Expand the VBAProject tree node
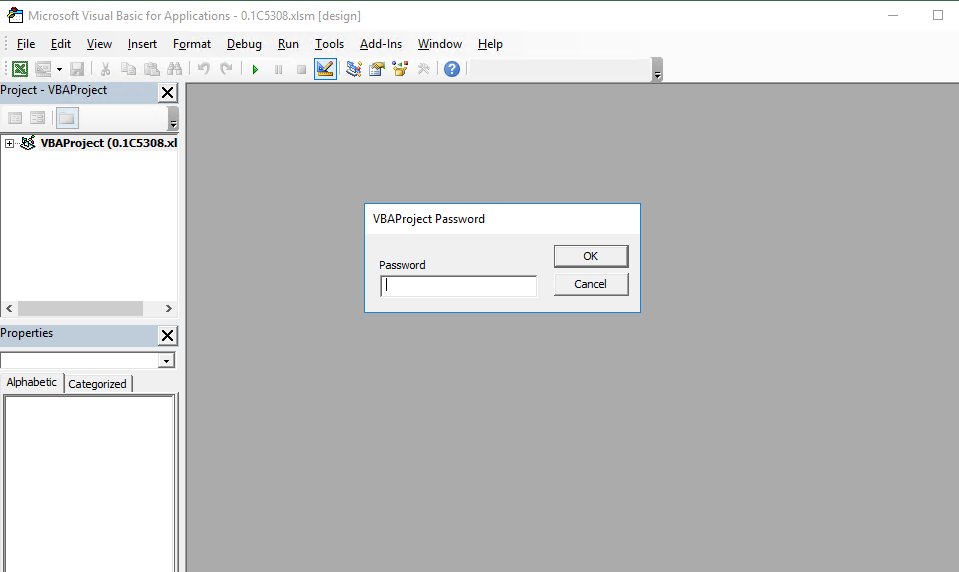The height and width of the screenshot is (572, 959). pyautogui.click(x=9, y=143)
